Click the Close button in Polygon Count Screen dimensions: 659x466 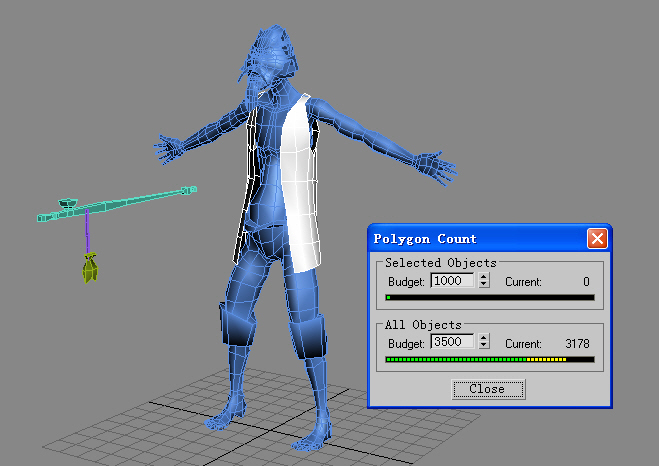[487, 389]
